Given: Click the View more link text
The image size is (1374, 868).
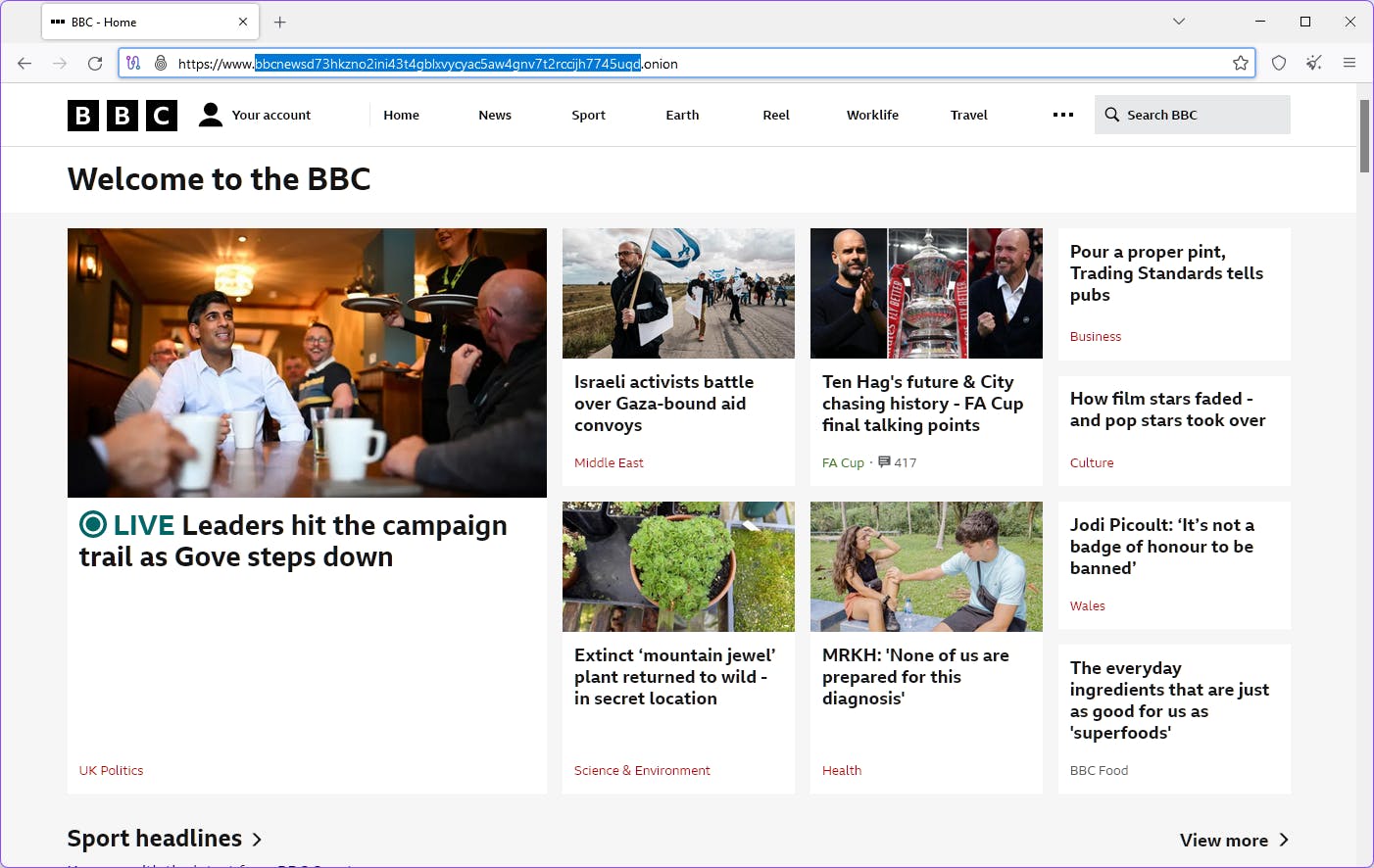Looking at the screenshot, I should pos(1224,840).
